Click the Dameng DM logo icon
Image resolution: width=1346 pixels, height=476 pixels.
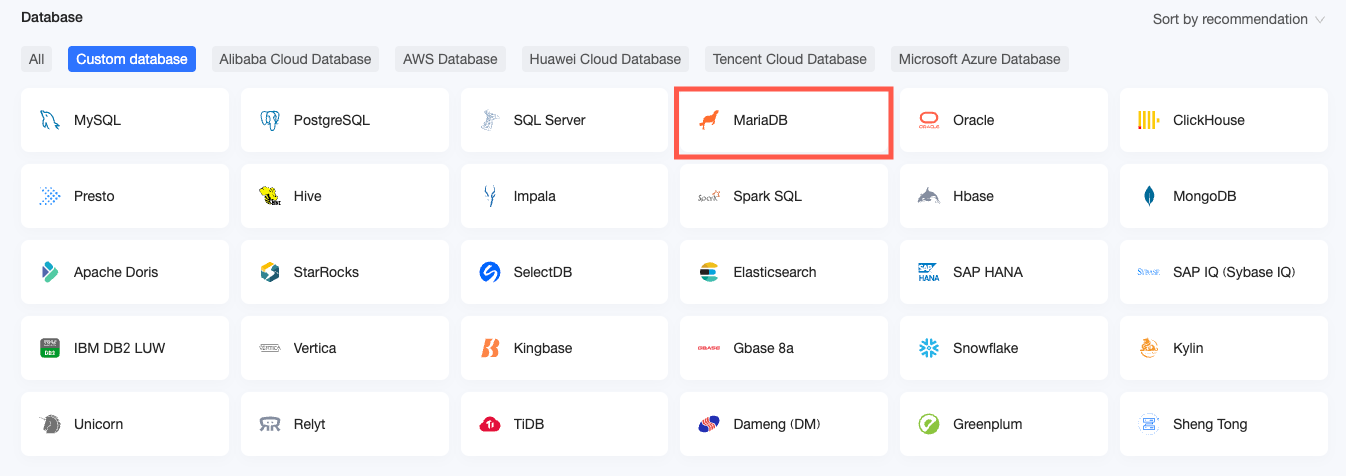coord(709,424)
